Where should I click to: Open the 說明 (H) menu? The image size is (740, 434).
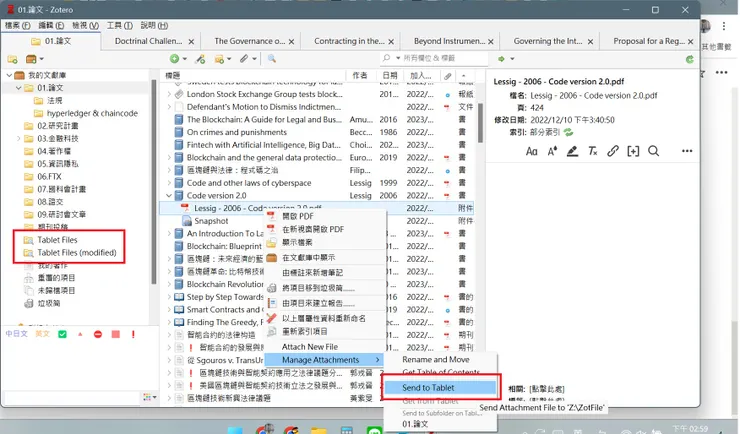click(154, 25)
